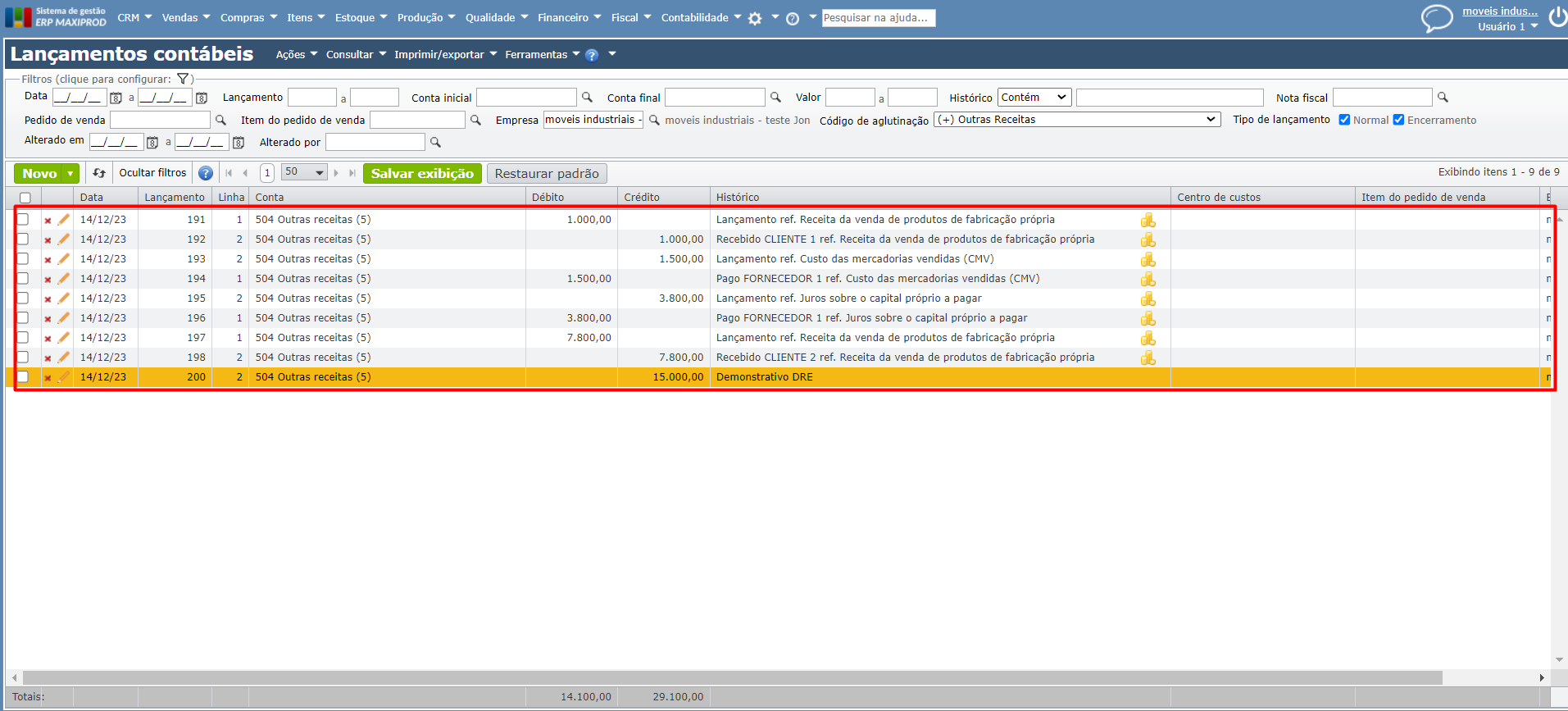Click the vertical scrollbar down arrow
This screenshot has height=711, width=1568.
point(1559,659)
